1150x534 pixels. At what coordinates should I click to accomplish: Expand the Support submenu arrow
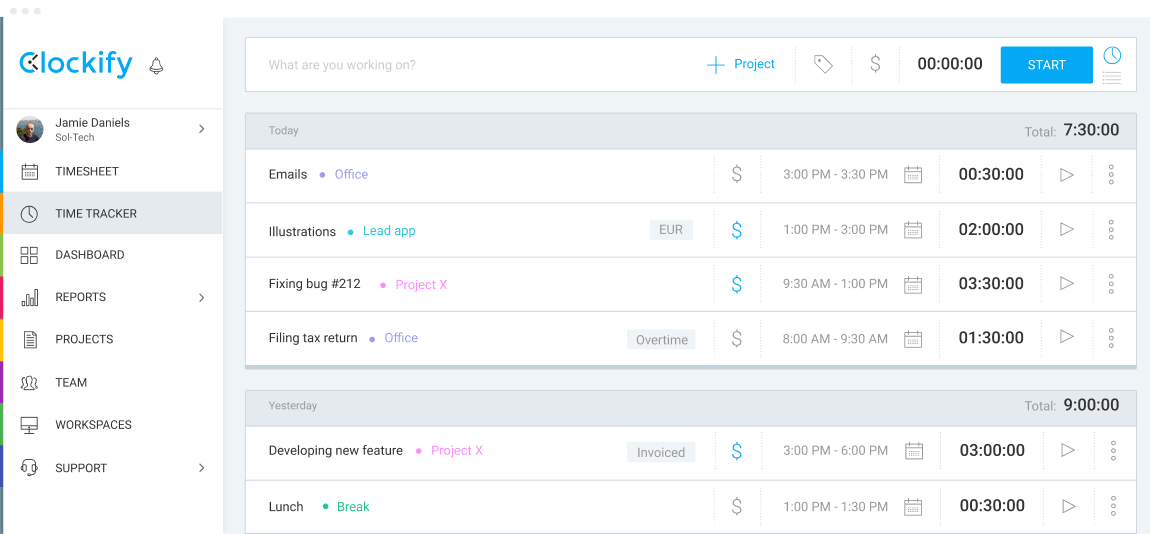(x=201, y=468)
